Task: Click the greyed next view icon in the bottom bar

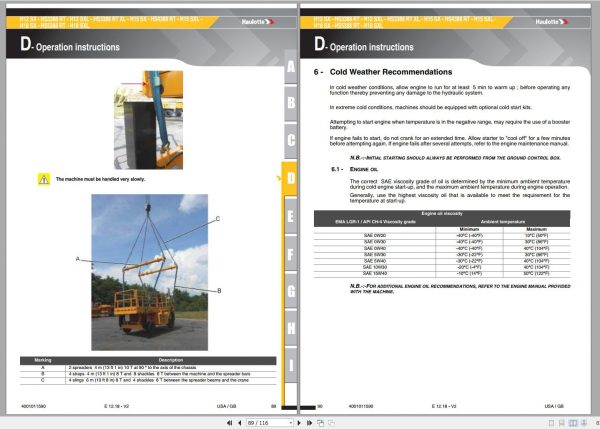Action: tap(331, 423)
